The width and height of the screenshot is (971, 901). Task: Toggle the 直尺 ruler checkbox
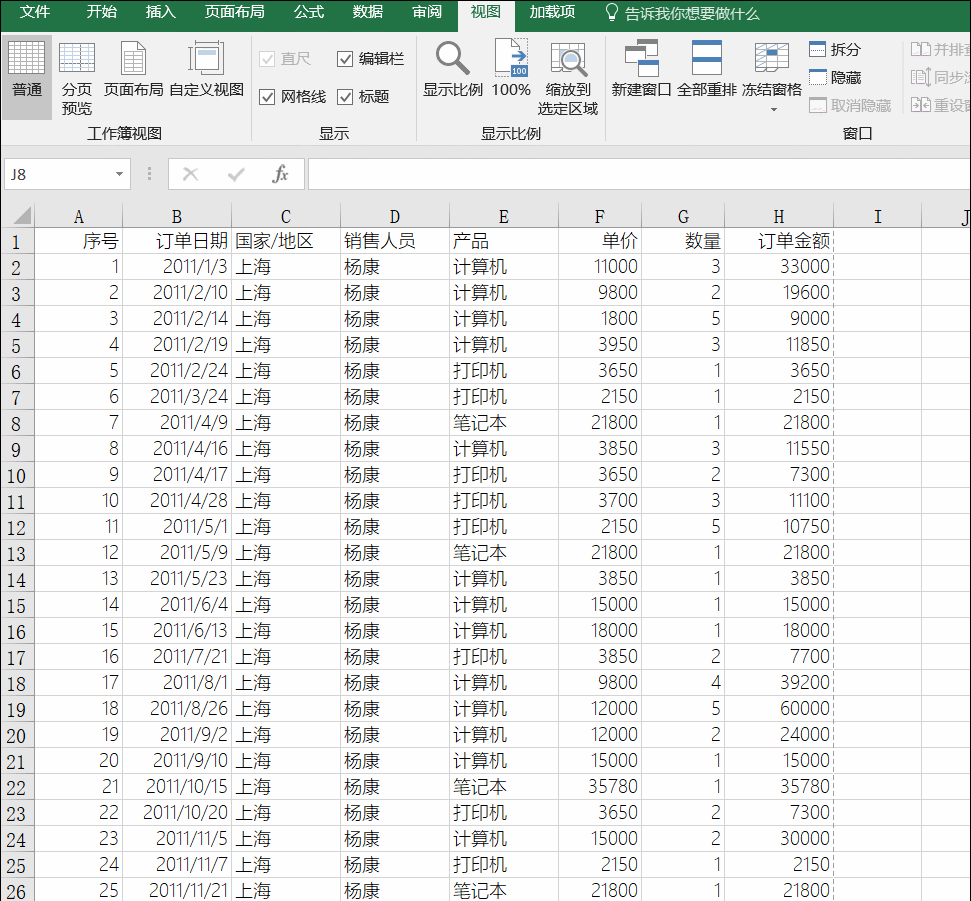267,59
